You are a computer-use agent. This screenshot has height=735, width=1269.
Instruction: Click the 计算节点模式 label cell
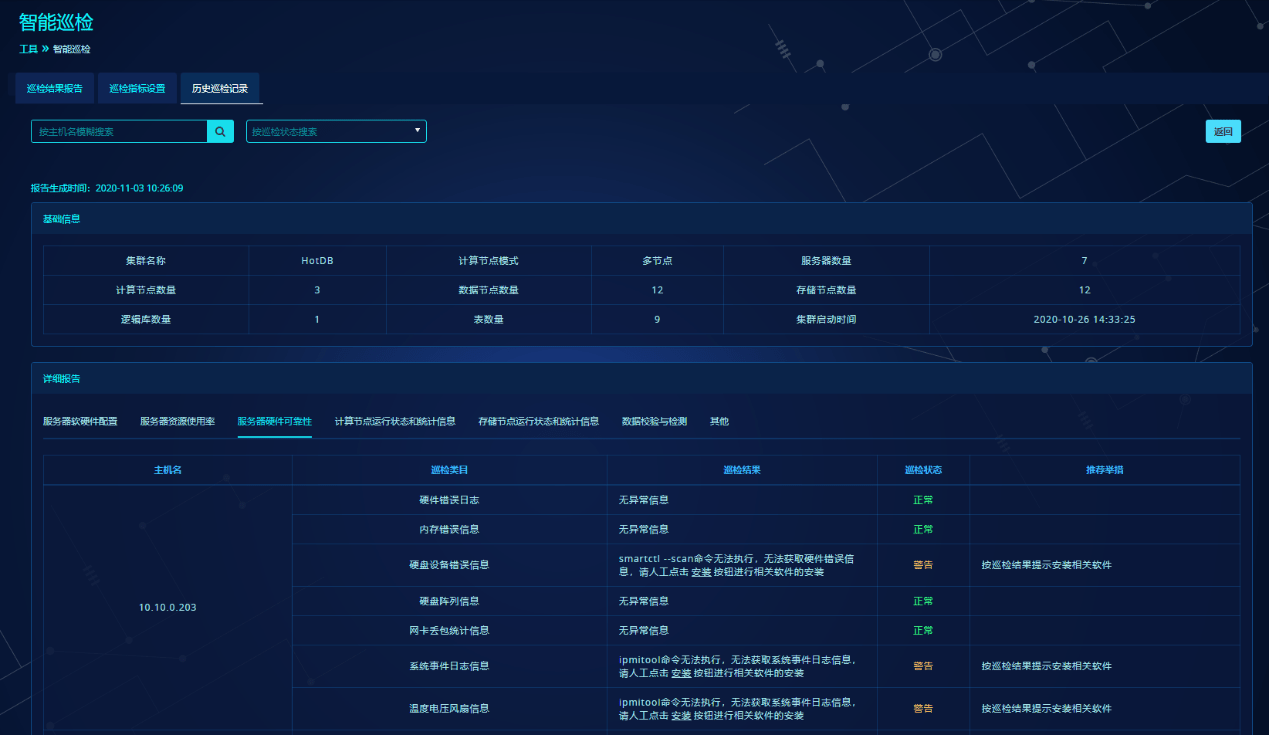pyautogui.click(x=488, y=261)
